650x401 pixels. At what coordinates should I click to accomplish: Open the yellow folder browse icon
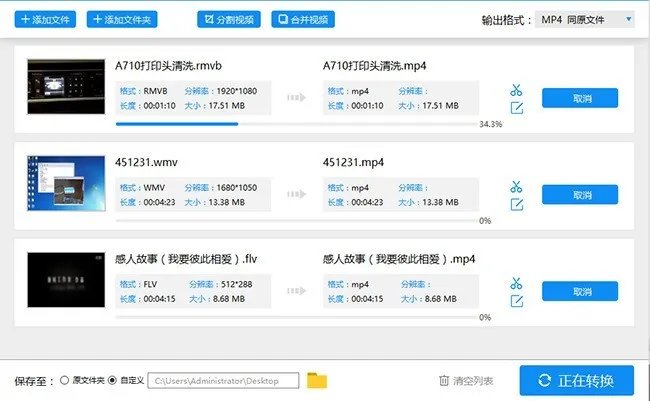pos(317,381)
